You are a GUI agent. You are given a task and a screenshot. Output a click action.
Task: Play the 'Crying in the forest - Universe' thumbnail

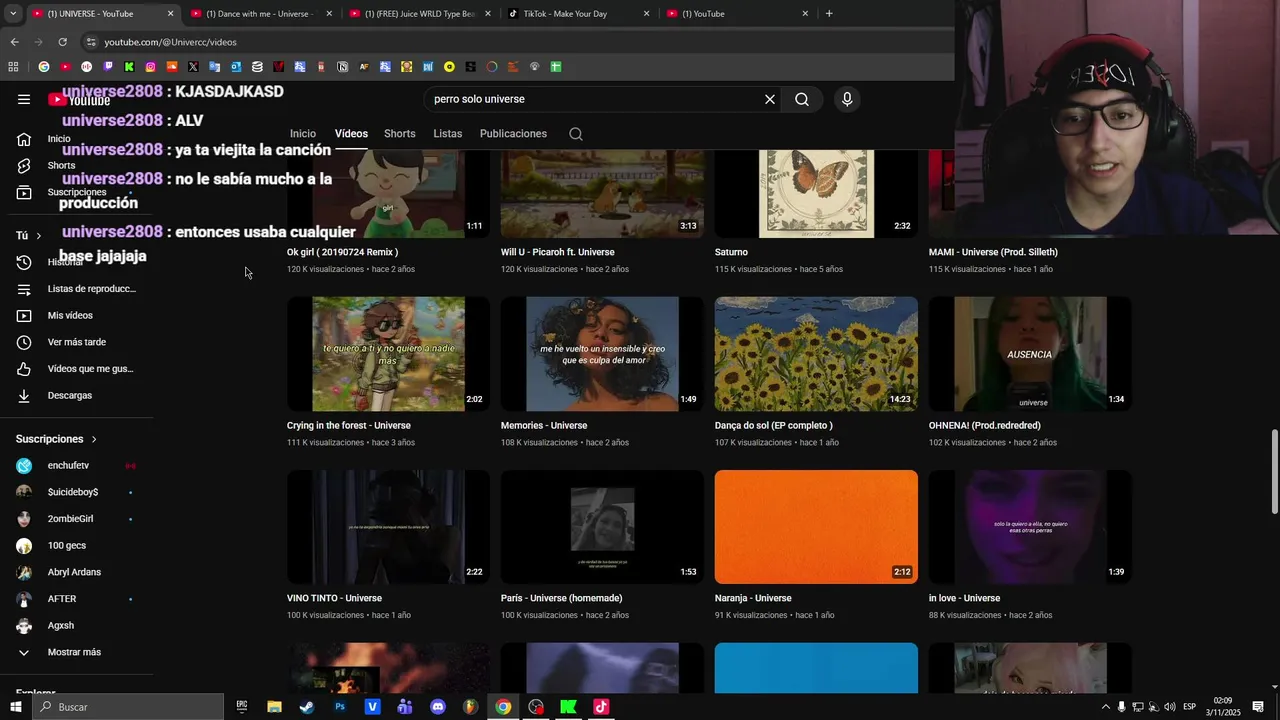coord(388,354)
